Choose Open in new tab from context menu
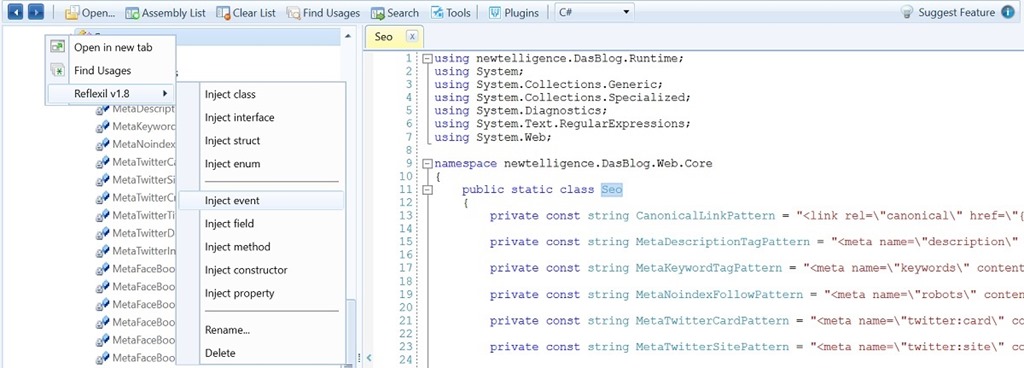The width and height of the screenshot is (1024, 368). pos(111,47)
